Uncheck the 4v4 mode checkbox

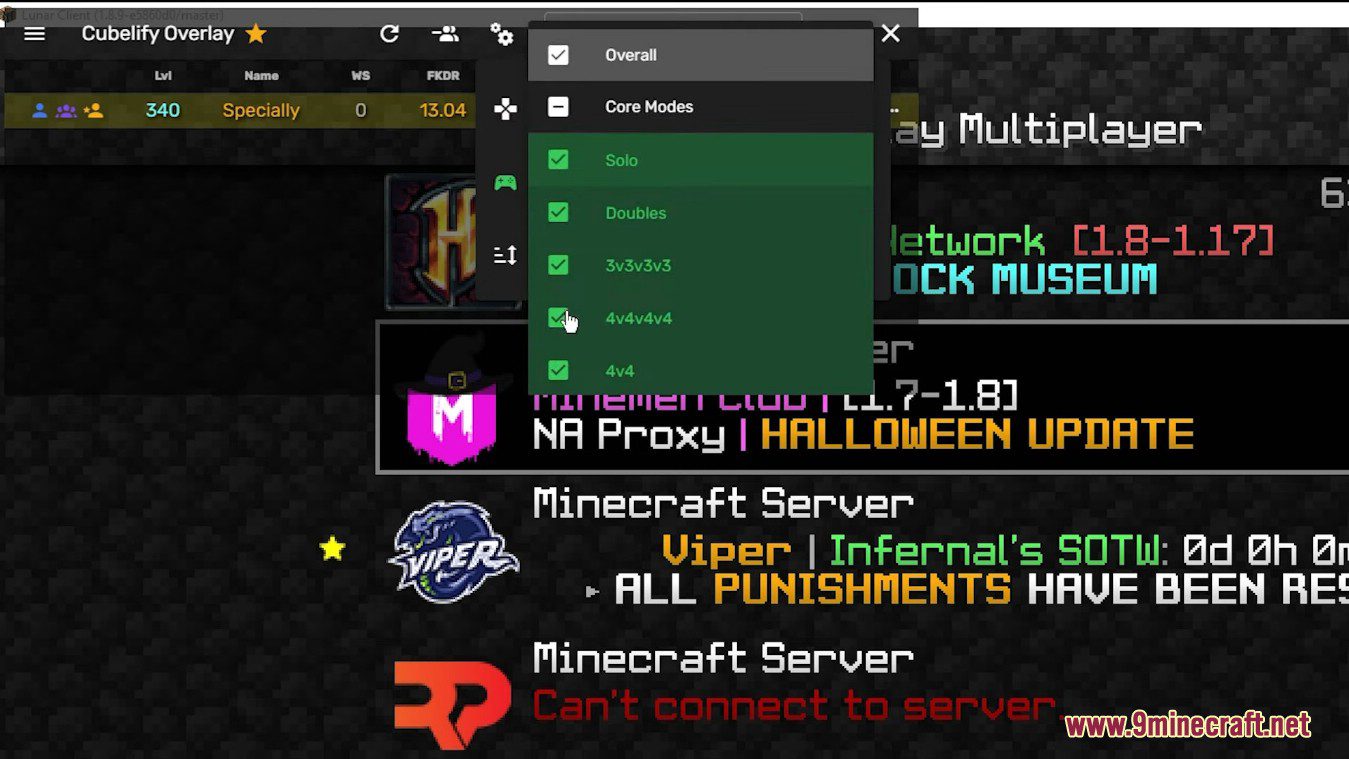coord(558,371)
